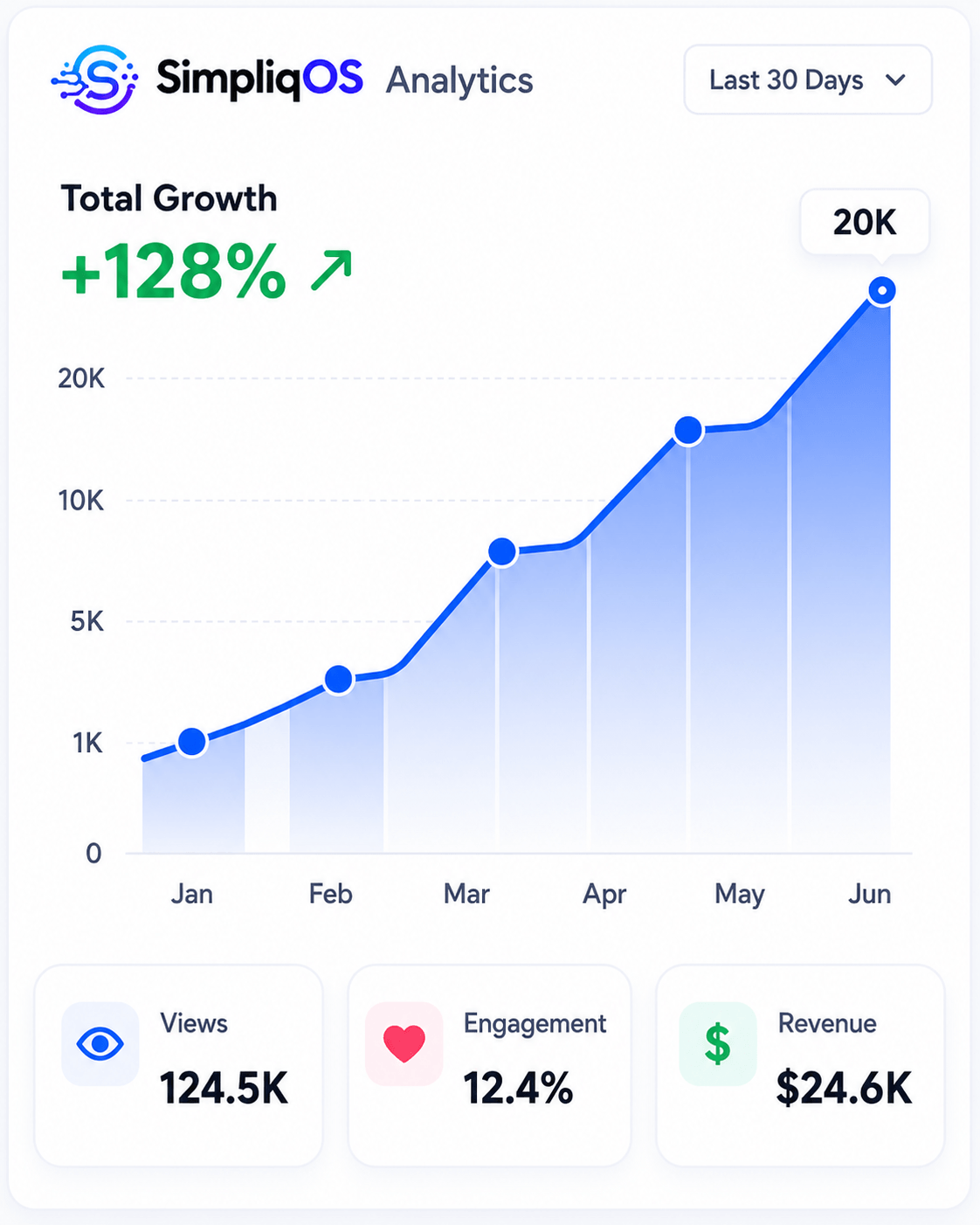Screen dimensions: 980x1225
Task: Click the red heart Engagement icon
Action: [404, 1043]
